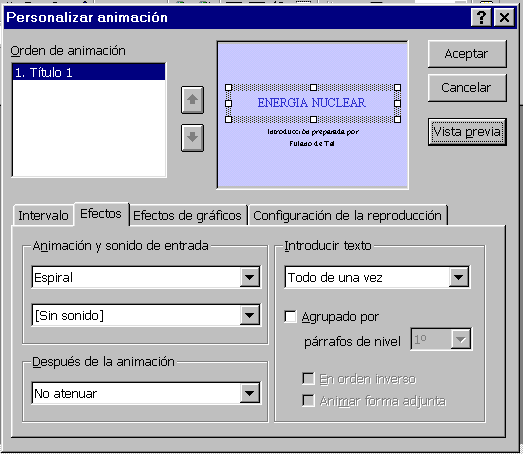This screenshot has height=454, width=523.
Task: Expand the No atenuar dropdown
Action: [x=249, y=393]
